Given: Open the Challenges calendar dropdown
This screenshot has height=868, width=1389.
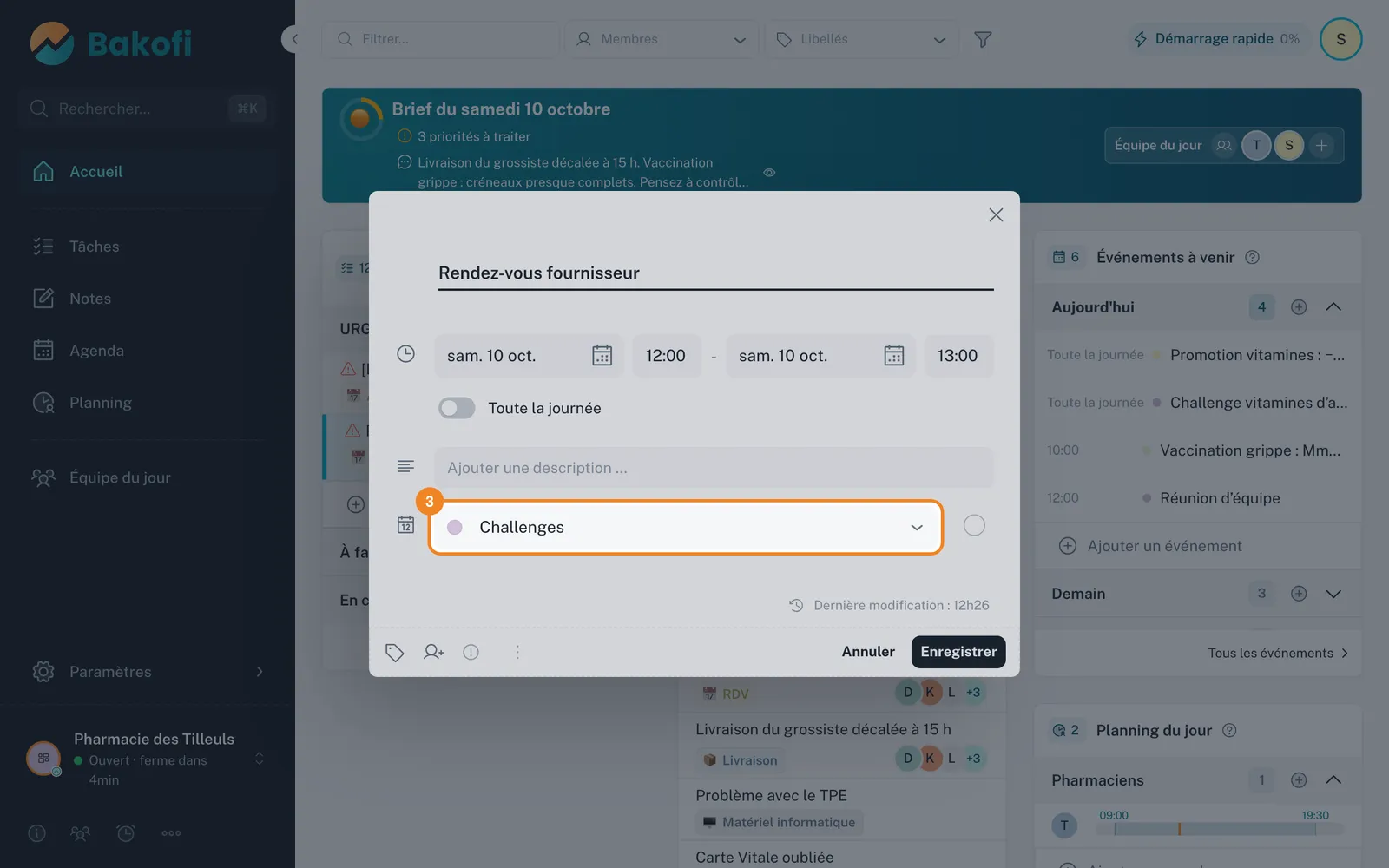Looking at the screenshot, I should tap(686, 527).
